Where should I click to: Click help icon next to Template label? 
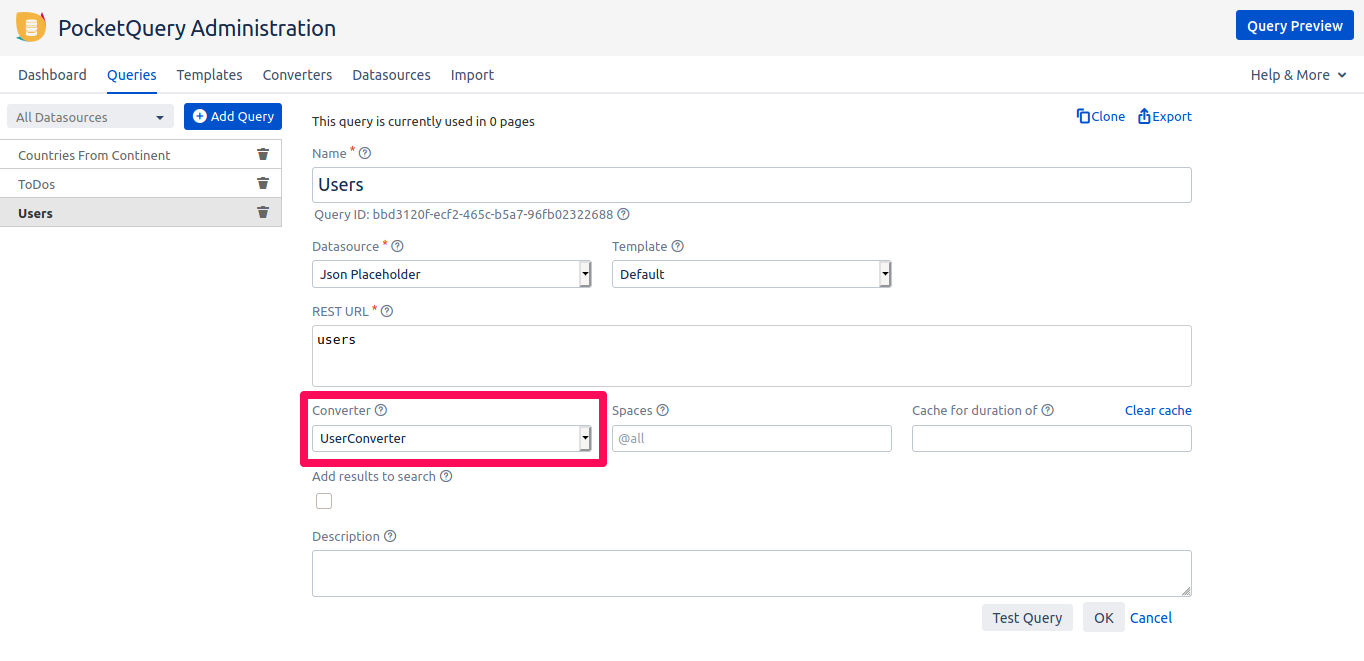click(x=678, y=246)
